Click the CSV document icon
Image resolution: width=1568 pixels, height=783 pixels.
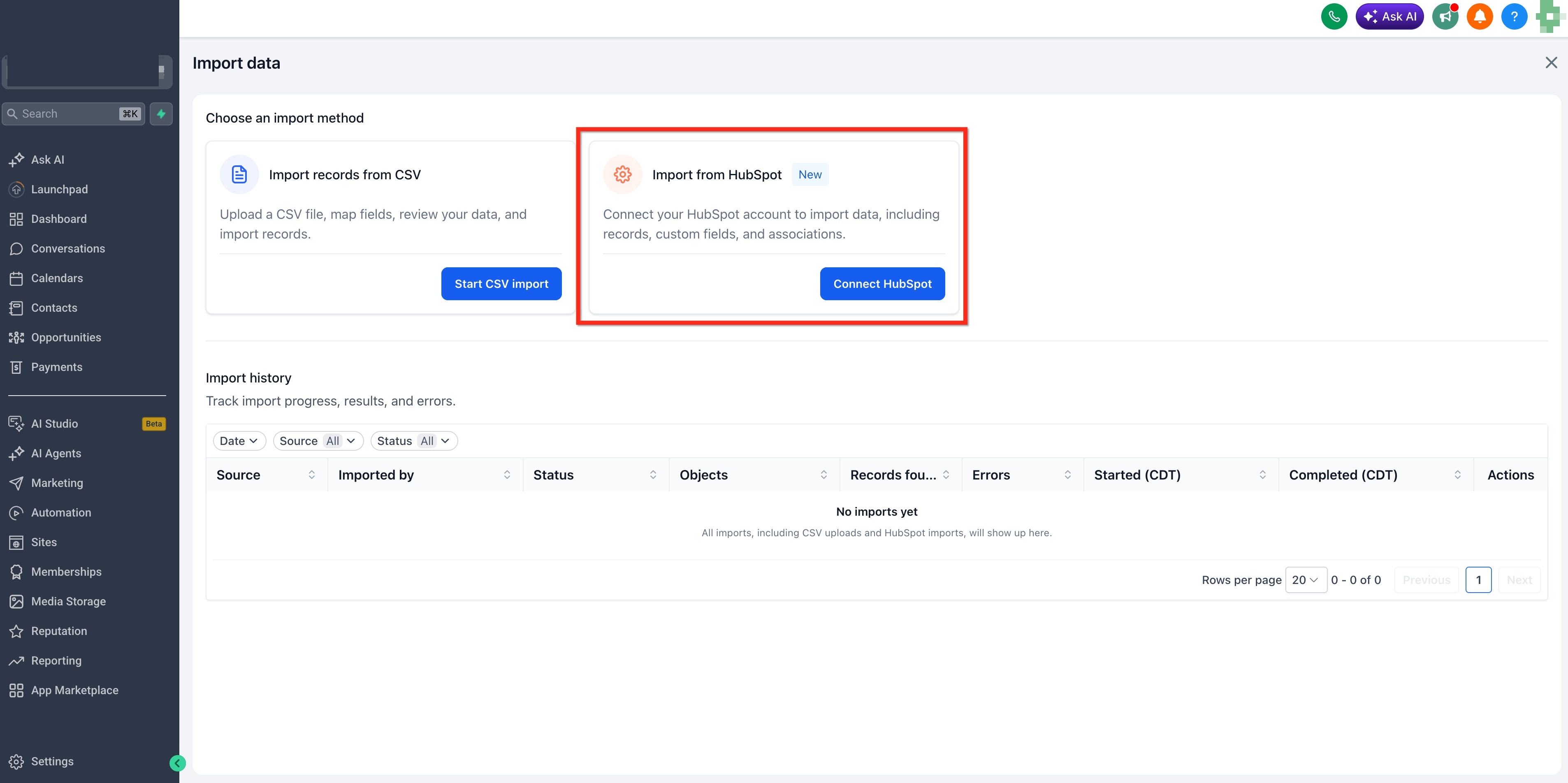point(239,175)
